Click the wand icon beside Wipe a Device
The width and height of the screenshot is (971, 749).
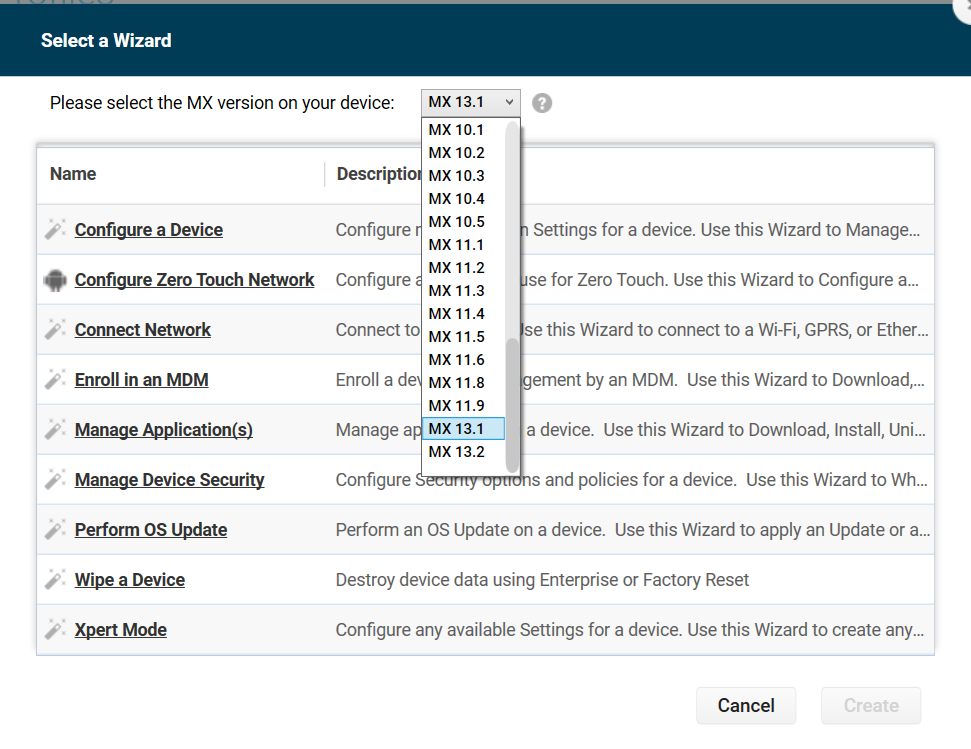click(55, 579)
